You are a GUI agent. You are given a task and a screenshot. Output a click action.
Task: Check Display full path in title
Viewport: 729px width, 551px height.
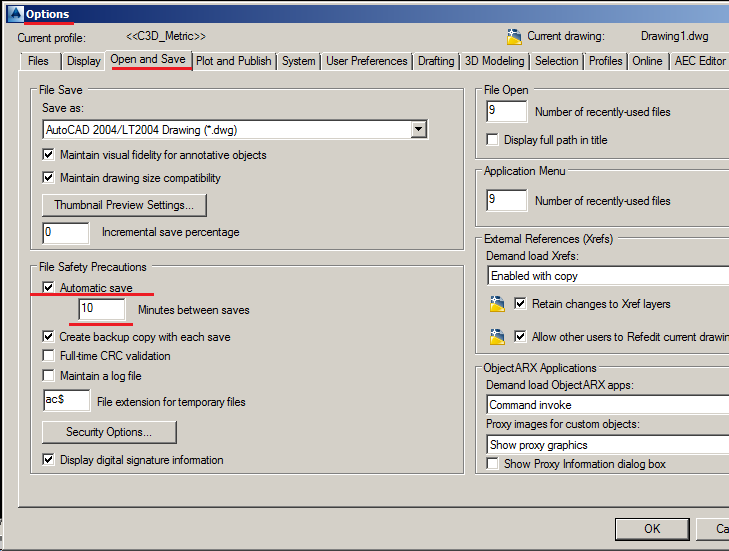pos(492,139)
